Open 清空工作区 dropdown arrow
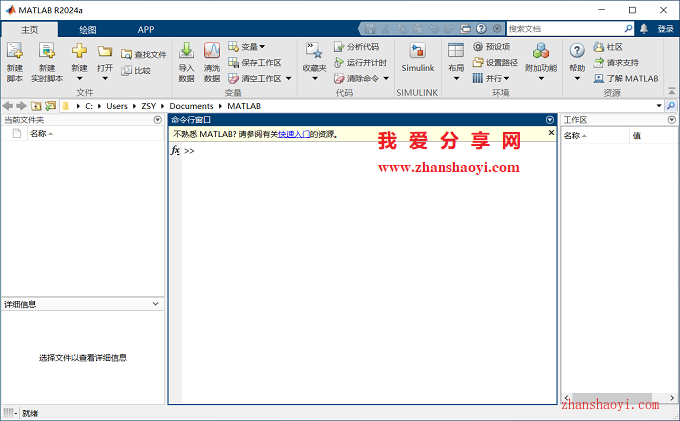Viewport: 680px width, 421px height. point(288,78)
